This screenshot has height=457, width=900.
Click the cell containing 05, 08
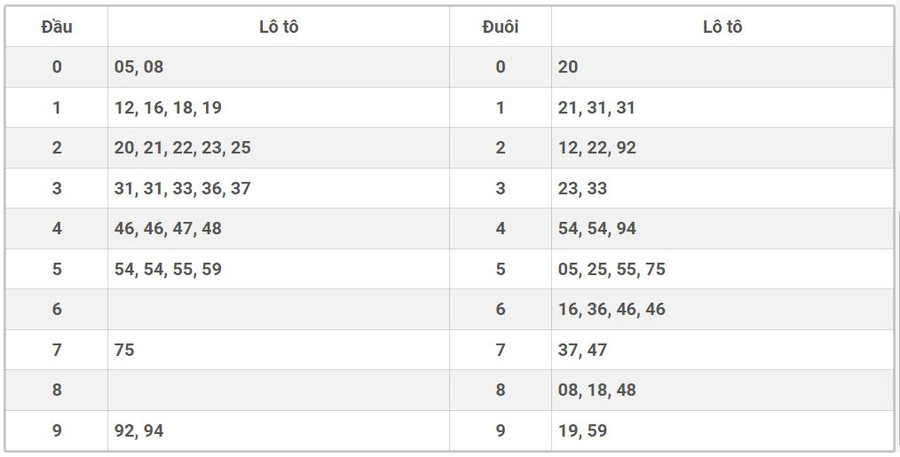tap(139, 67)
